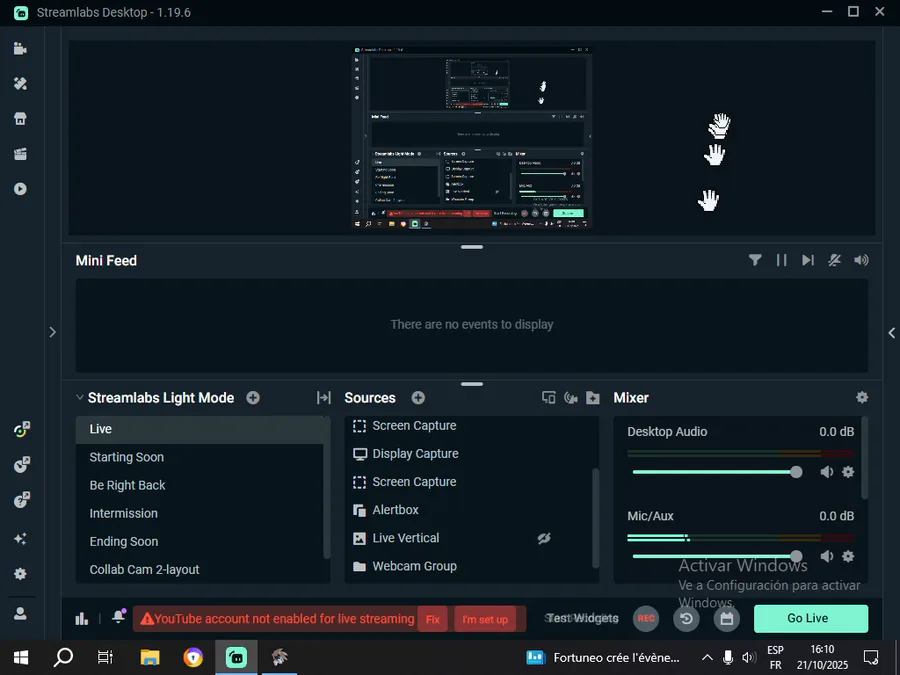
Task: Click the Go Live button
Action: 810,618
